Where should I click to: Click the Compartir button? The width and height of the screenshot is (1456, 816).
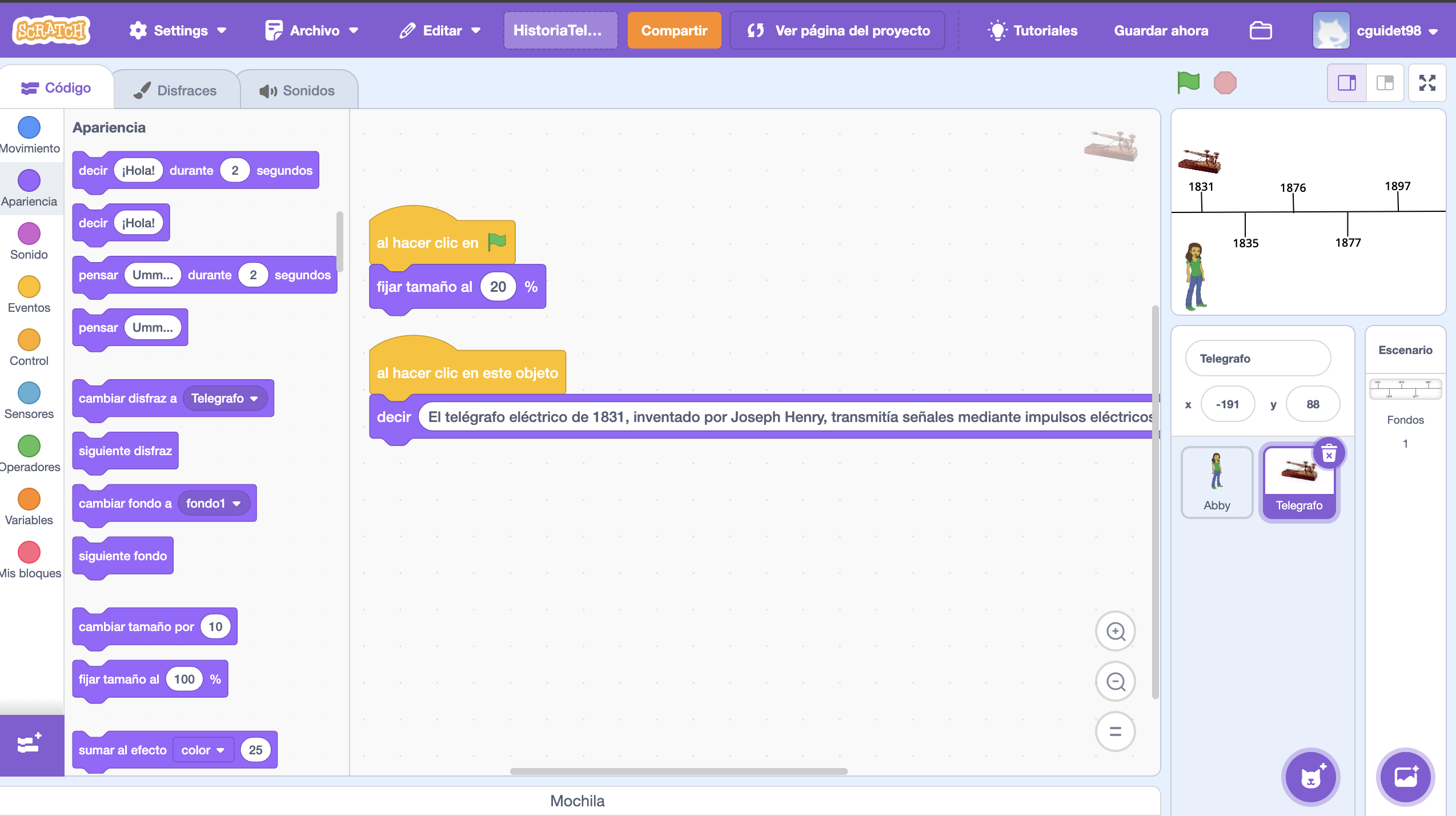click(673, 30)
